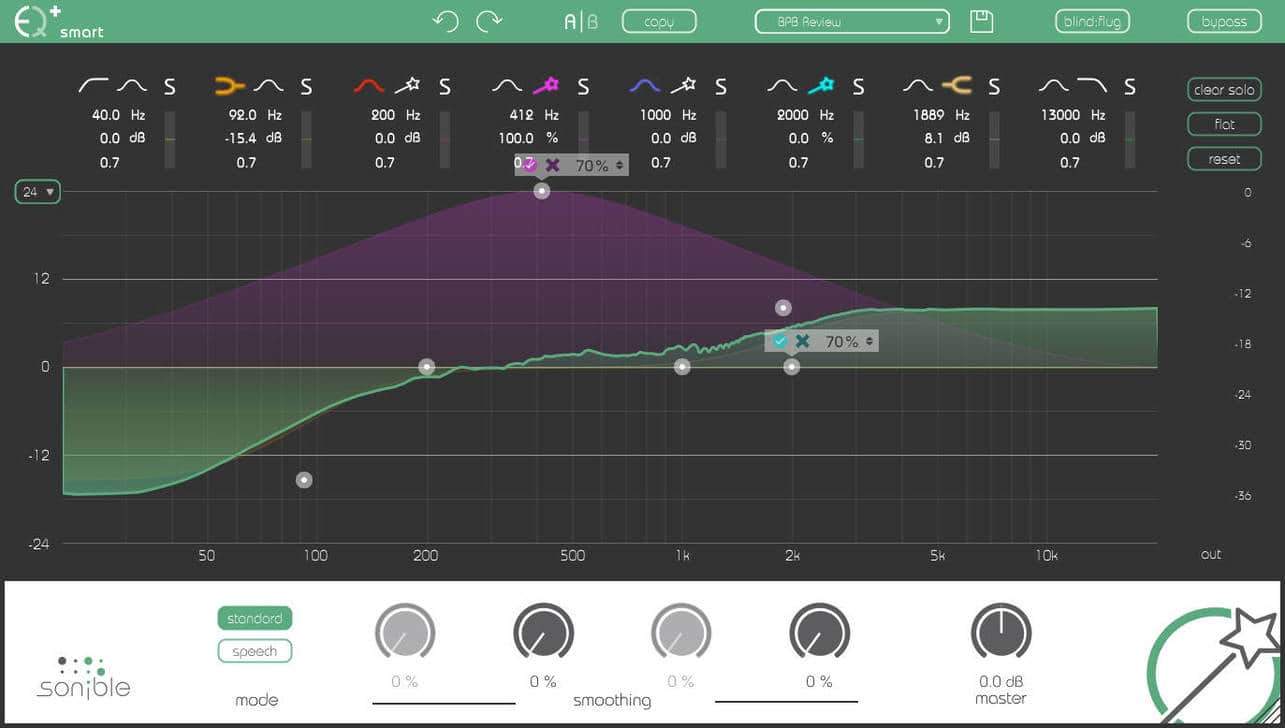Click the clear solo button
Screen dimensions: 1285x728
pos(1224,90)
